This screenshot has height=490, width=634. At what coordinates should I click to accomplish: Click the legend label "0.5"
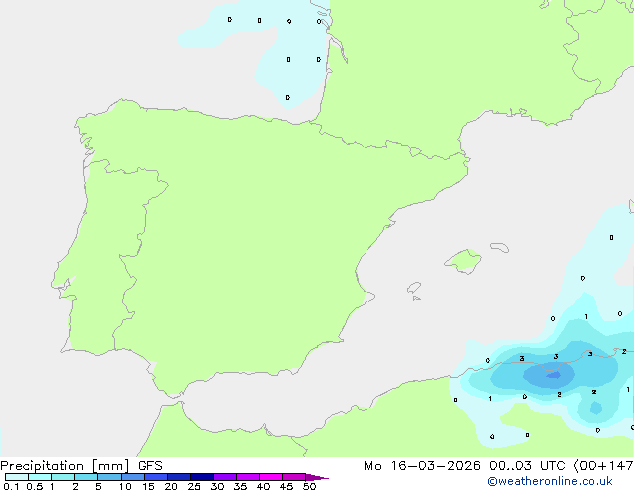pyautogui.click(x=35, y=486)
